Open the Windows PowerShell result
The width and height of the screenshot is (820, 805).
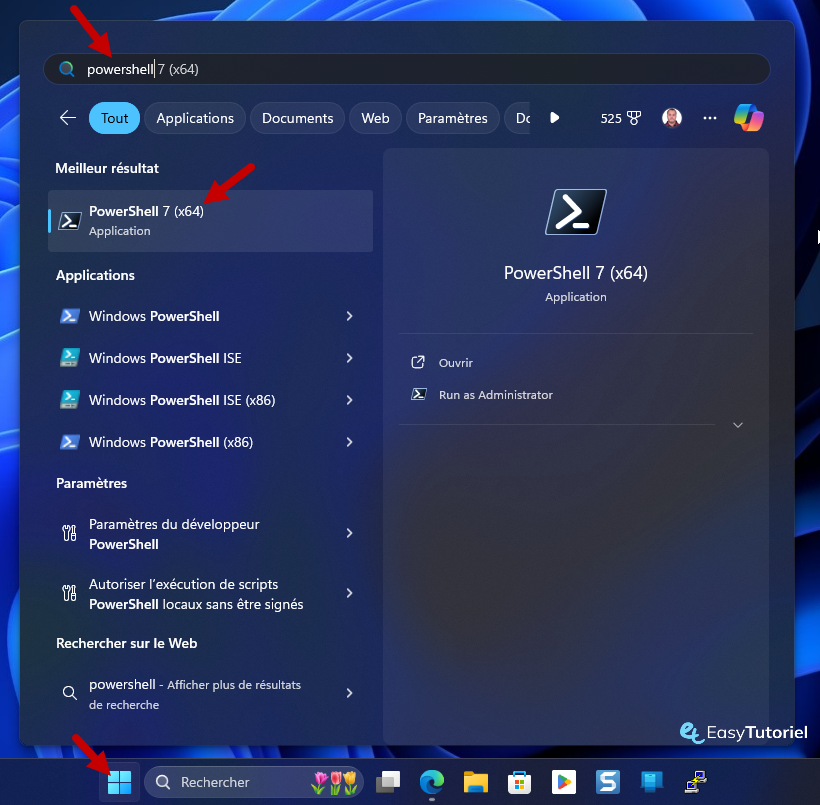[x=210, y=316]
